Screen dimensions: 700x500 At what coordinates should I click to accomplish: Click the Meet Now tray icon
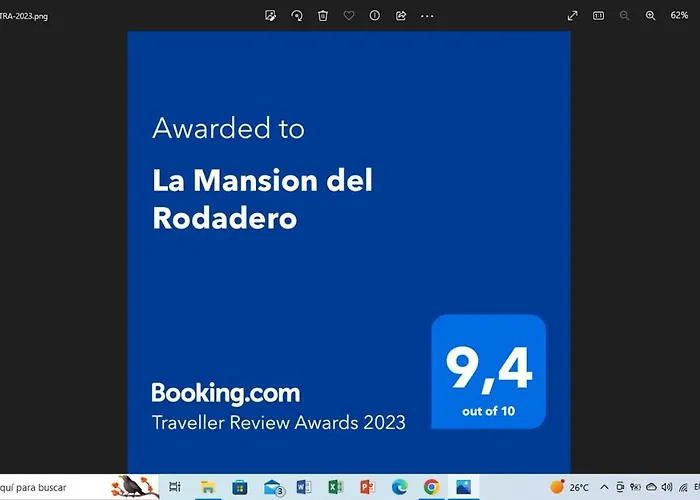point(620,487)
